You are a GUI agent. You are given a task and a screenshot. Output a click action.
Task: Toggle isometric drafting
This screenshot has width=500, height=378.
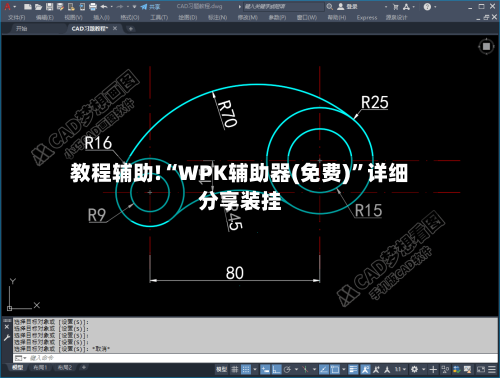[x=305, y=369]
